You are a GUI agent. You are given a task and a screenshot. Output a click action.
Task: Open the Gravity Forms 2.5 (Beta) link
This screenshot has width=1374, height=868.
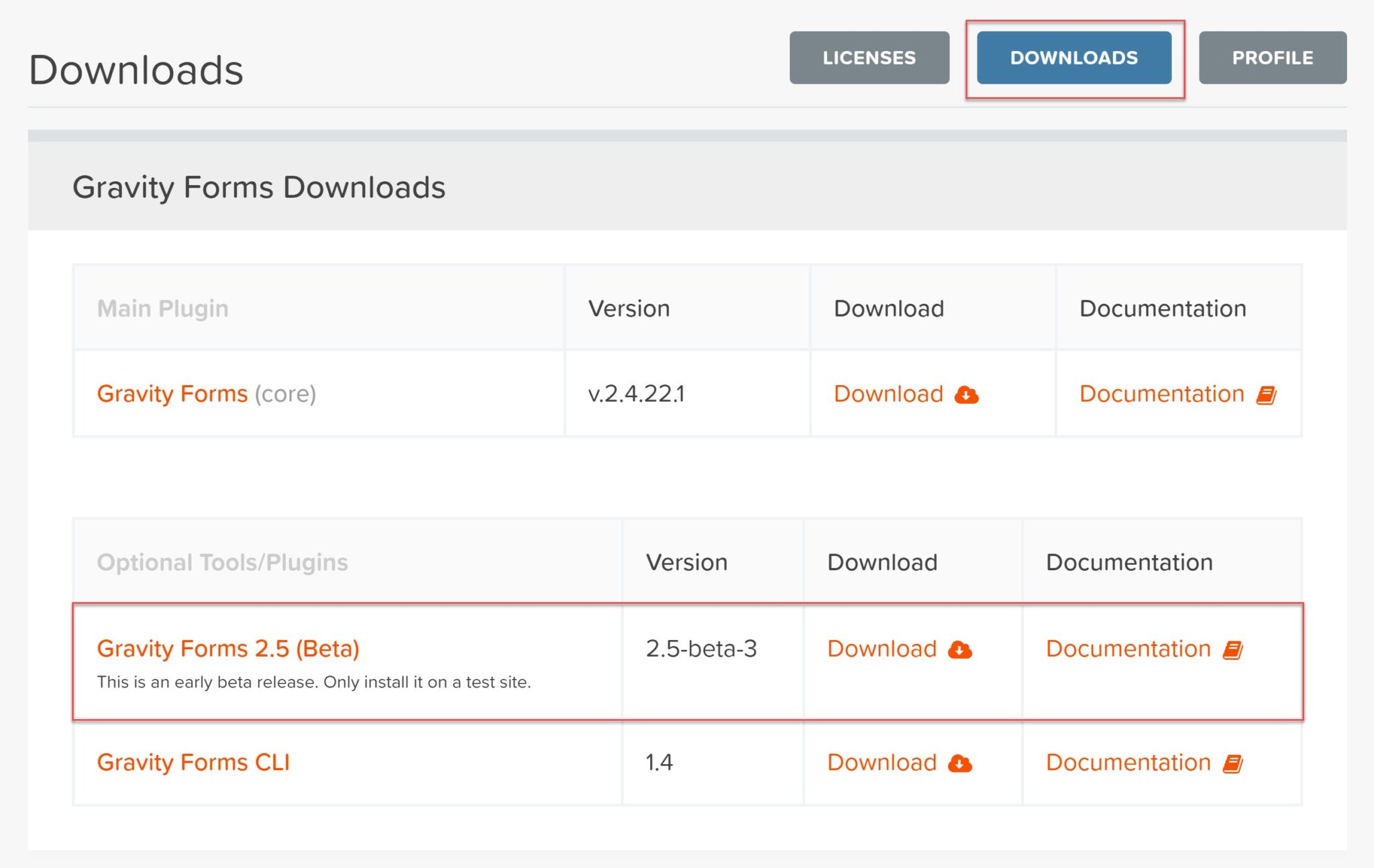228,649
